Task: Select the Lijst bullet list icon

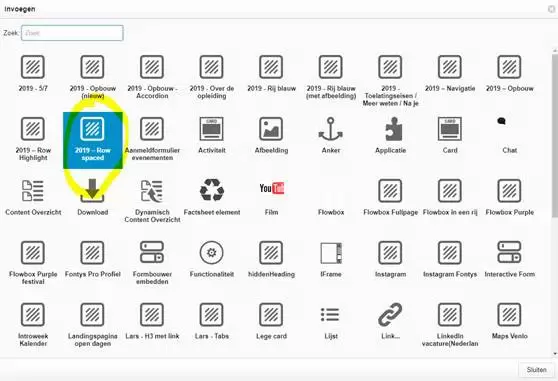Action: click(x=330, y=314)
